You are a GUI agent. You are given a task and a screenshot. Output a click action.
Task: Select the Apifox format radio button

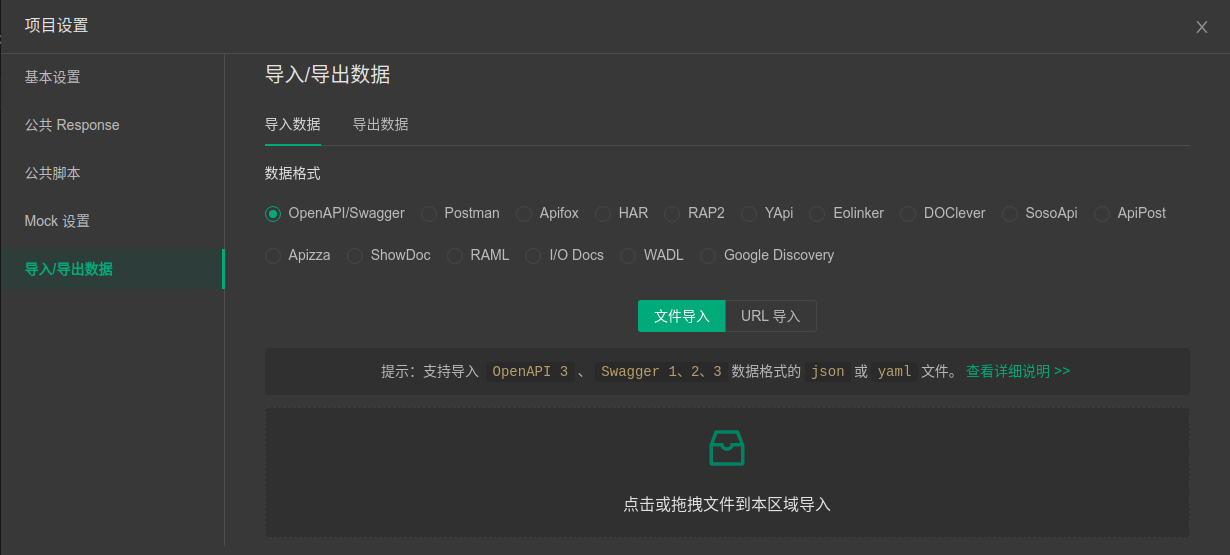tap(523, 213)
